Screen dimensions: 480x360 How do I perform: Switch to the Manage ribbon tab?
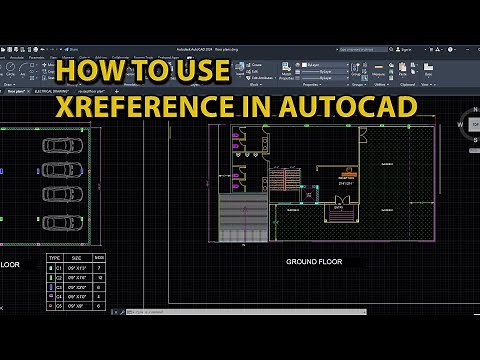pyautogui.click(x=68, y=57)
